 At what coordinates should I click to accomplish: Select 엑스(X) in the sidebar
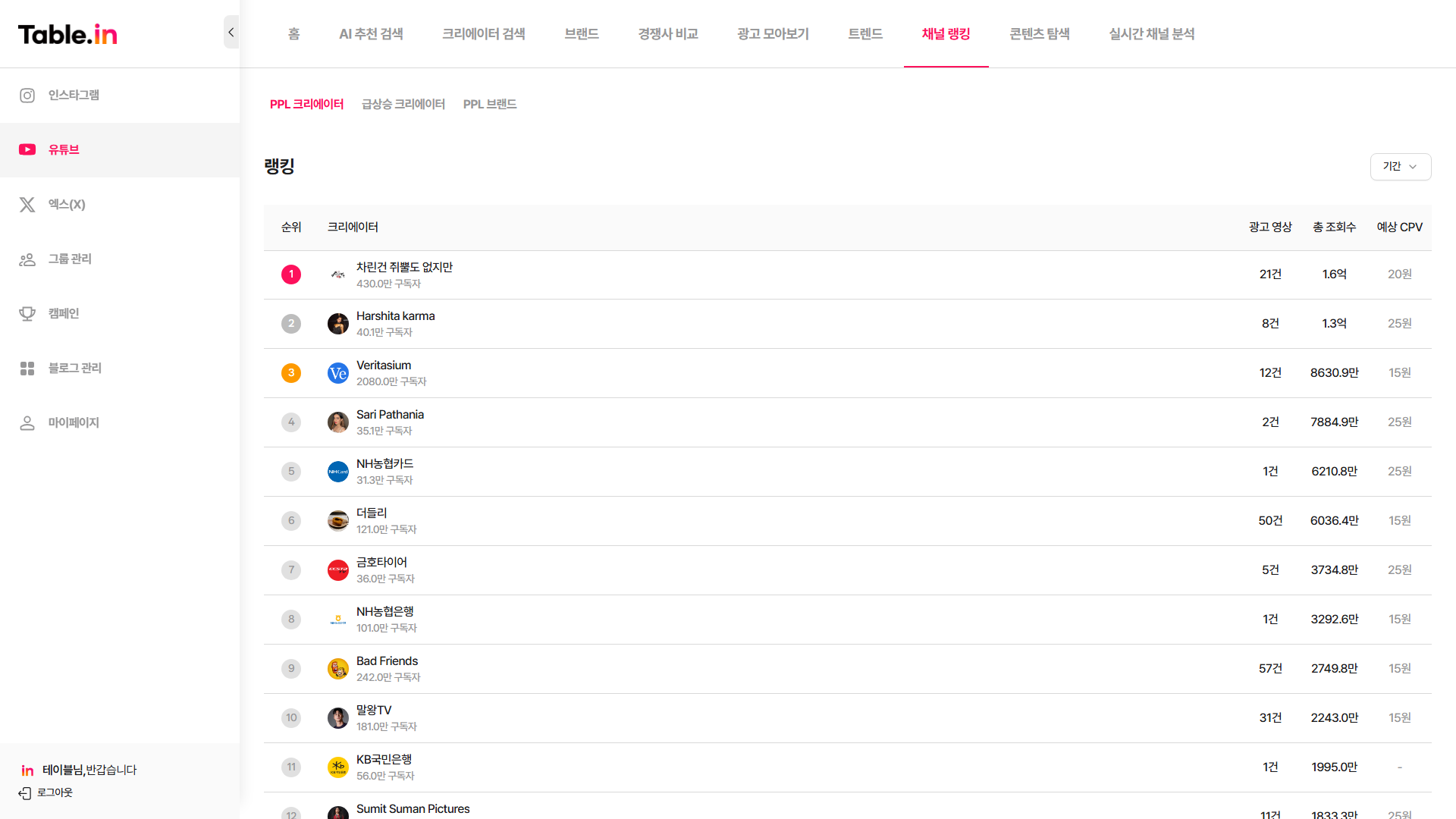pos(120,205)
